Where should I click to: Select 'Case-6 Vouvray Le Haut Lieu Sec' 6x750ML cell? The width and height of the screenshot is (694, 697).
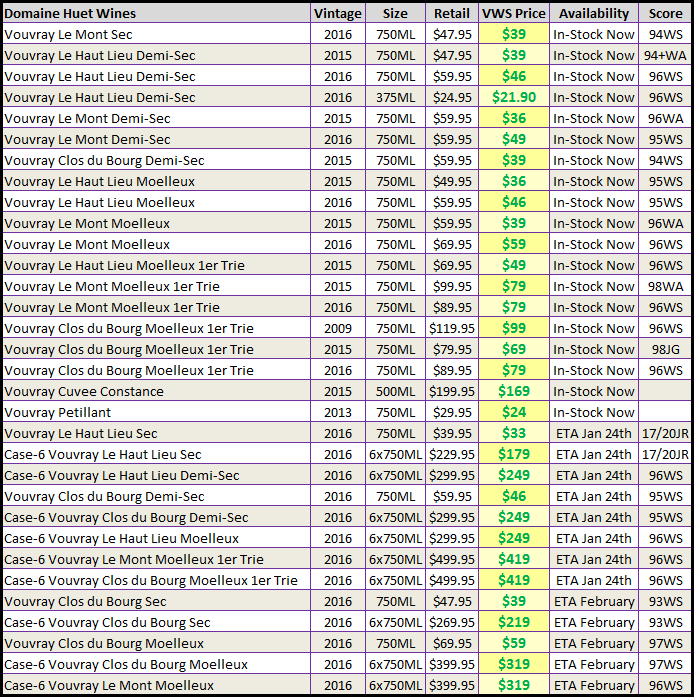(x=395, y=454)
